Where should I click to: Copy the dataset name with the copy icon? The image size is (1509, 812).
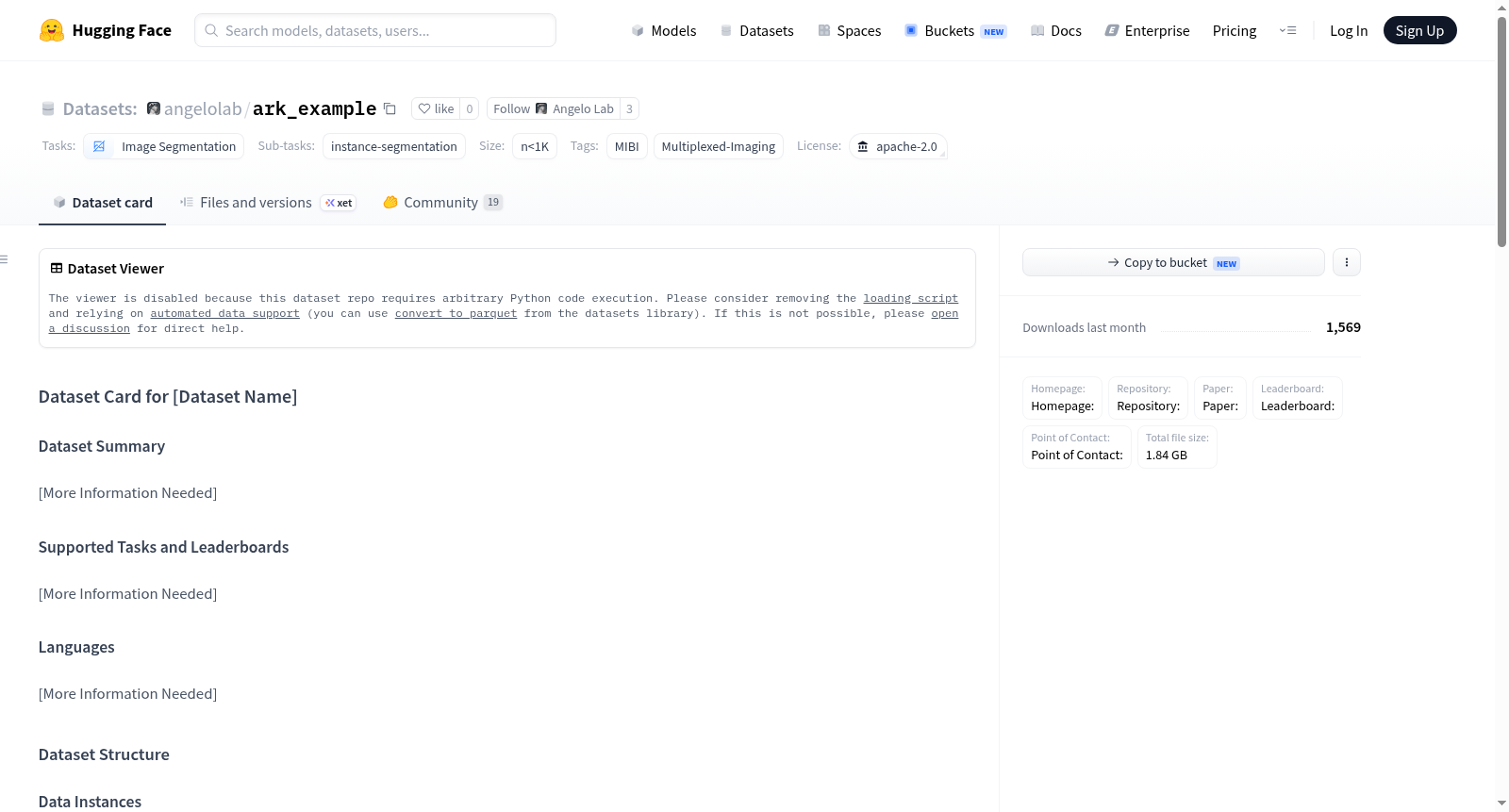(x=390, y=108)
